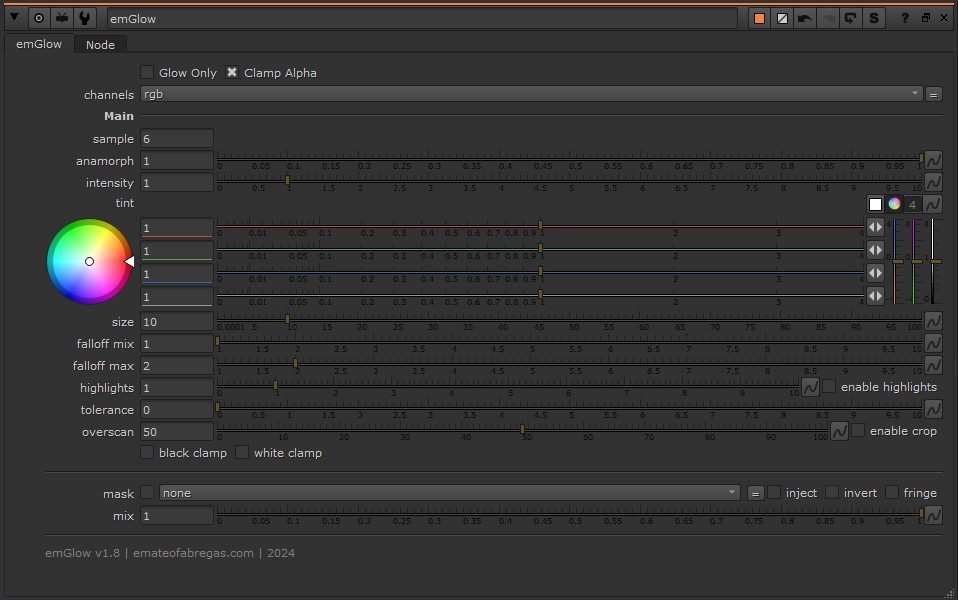Select the emGlow tab
Image resolution: width=958 pixels, height=600 pixels.
point(39,44)
